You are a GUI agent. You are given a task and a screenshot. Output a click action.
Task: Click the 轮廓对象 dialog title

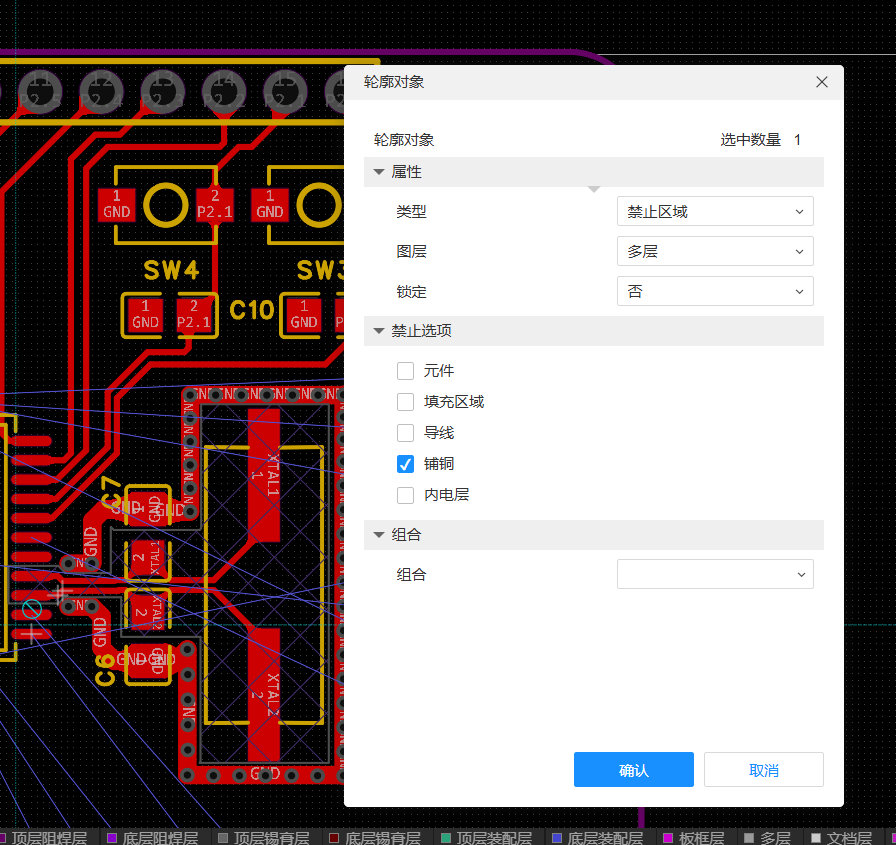tap(394, 82)
